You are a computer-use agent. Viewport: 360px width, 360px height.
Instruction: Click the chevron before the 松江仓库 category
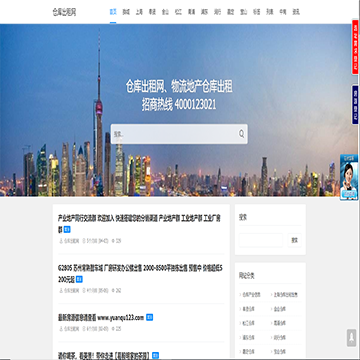pyautogui.click(x=240, y=323)
